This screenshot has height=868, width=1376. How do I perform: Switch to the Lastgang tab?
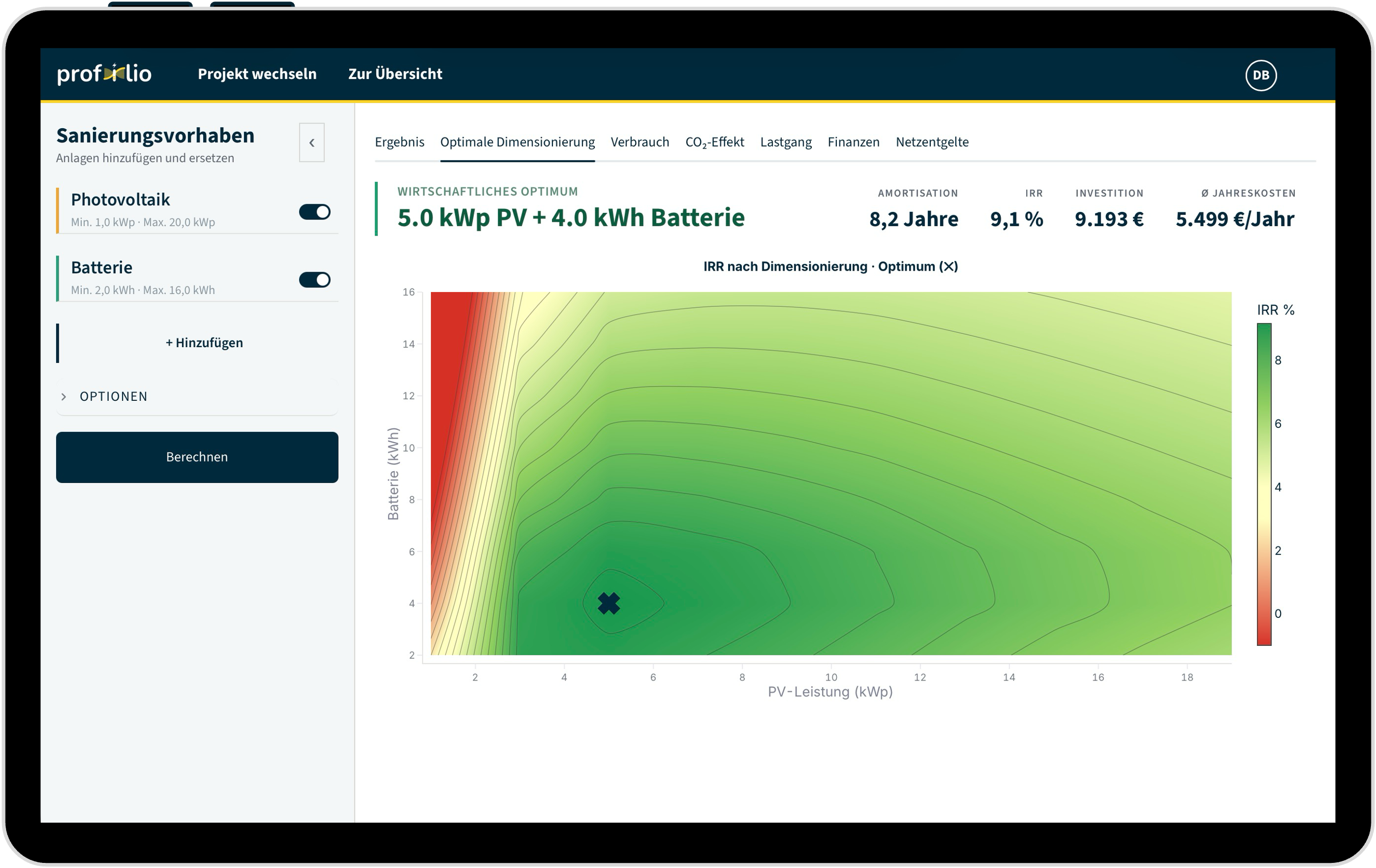point(786,142)
